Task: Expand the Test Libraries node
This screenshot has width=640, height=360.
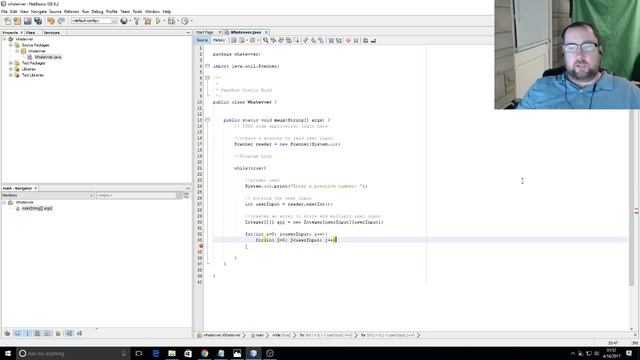Action: click(x=11, y=75)
